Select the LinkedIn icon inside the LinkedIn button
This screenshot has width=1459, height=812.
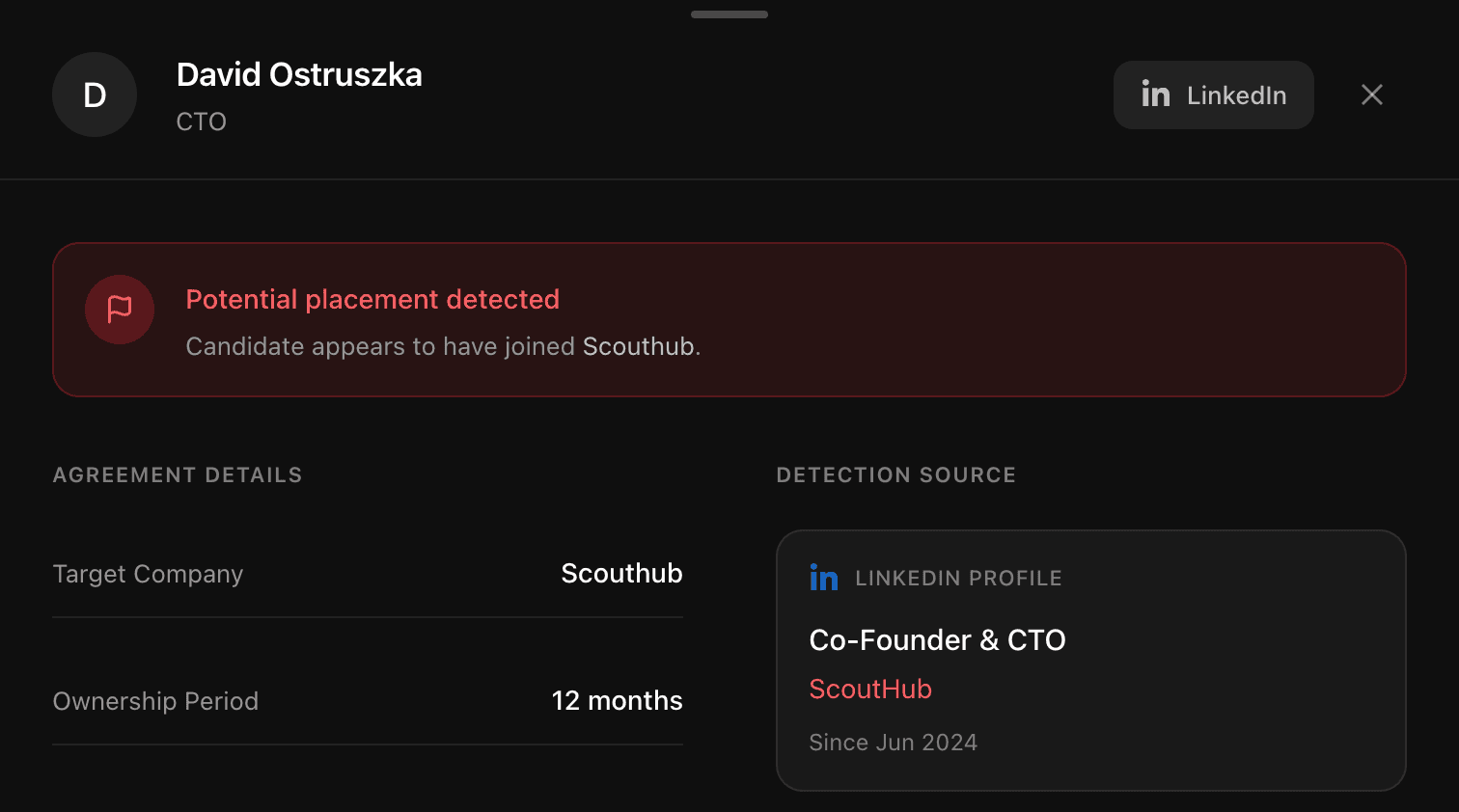1155,95
